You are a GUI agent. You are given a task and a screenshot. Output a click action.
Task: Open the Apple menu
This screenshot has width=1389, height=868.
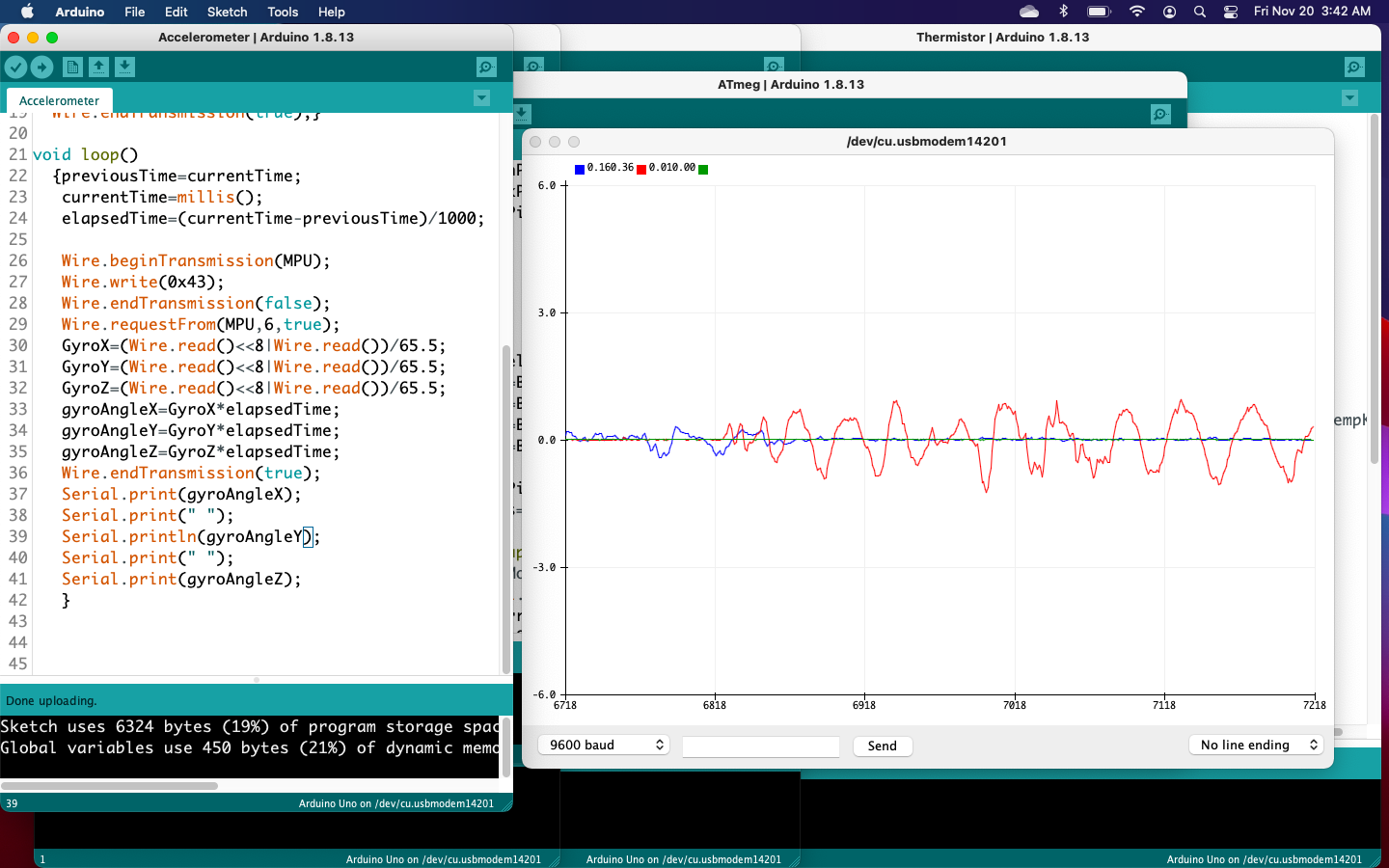tap(27, 12)
